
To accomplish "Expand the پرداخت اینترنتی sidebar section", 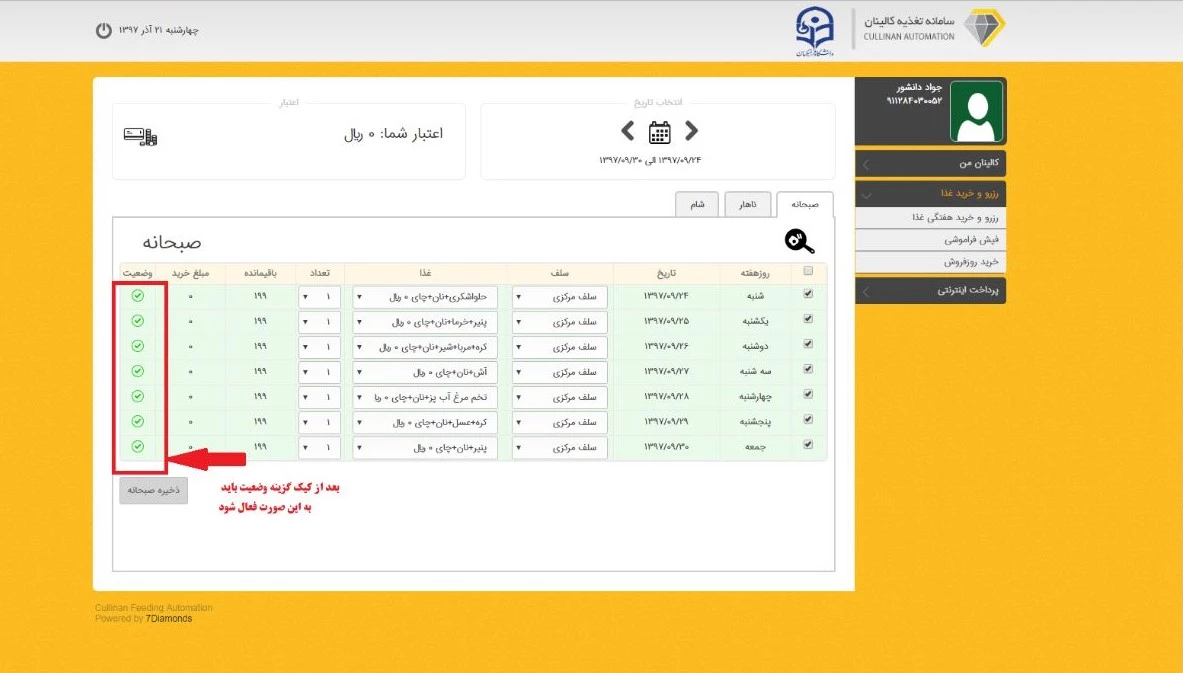I will [930, 291].
